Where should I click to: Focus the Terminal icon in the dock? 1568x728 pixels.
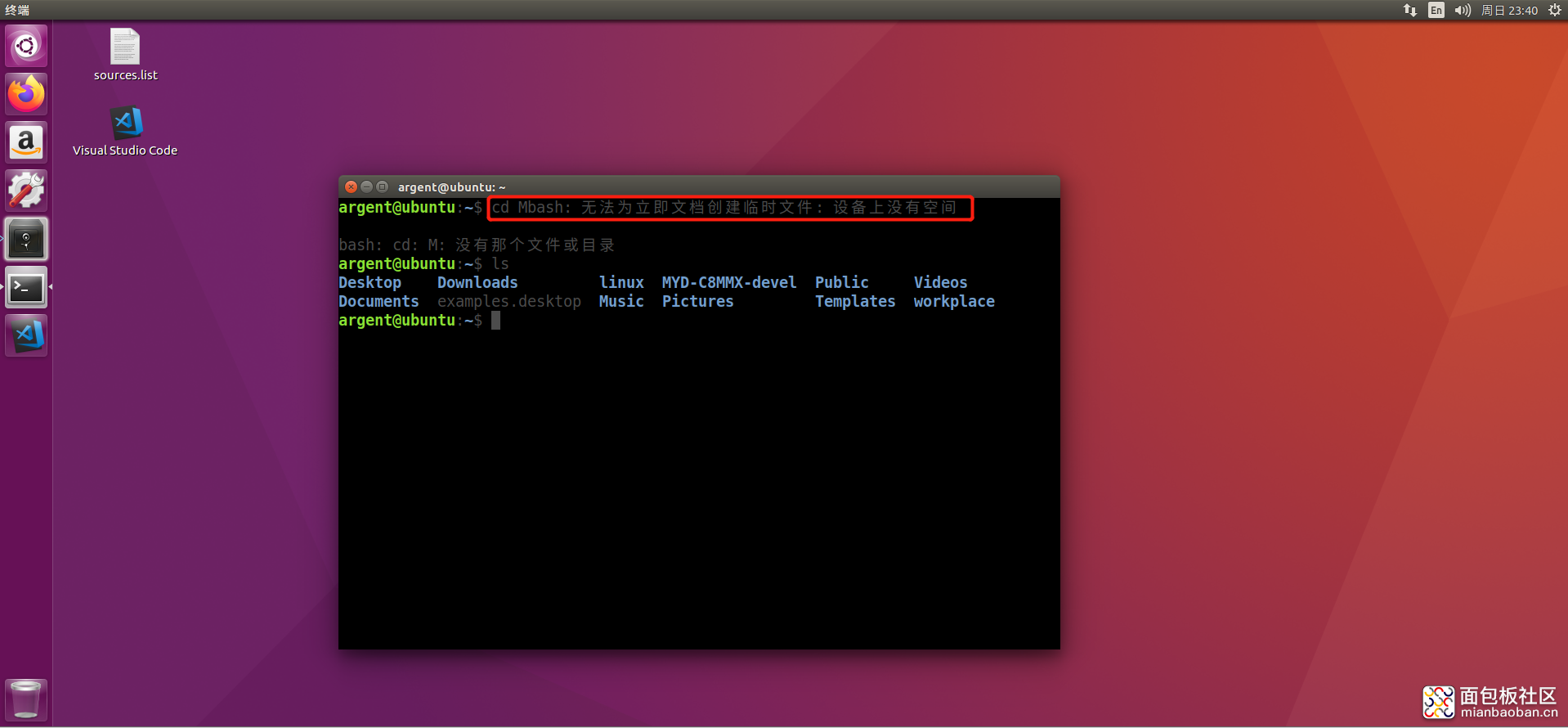coord(26,287)
